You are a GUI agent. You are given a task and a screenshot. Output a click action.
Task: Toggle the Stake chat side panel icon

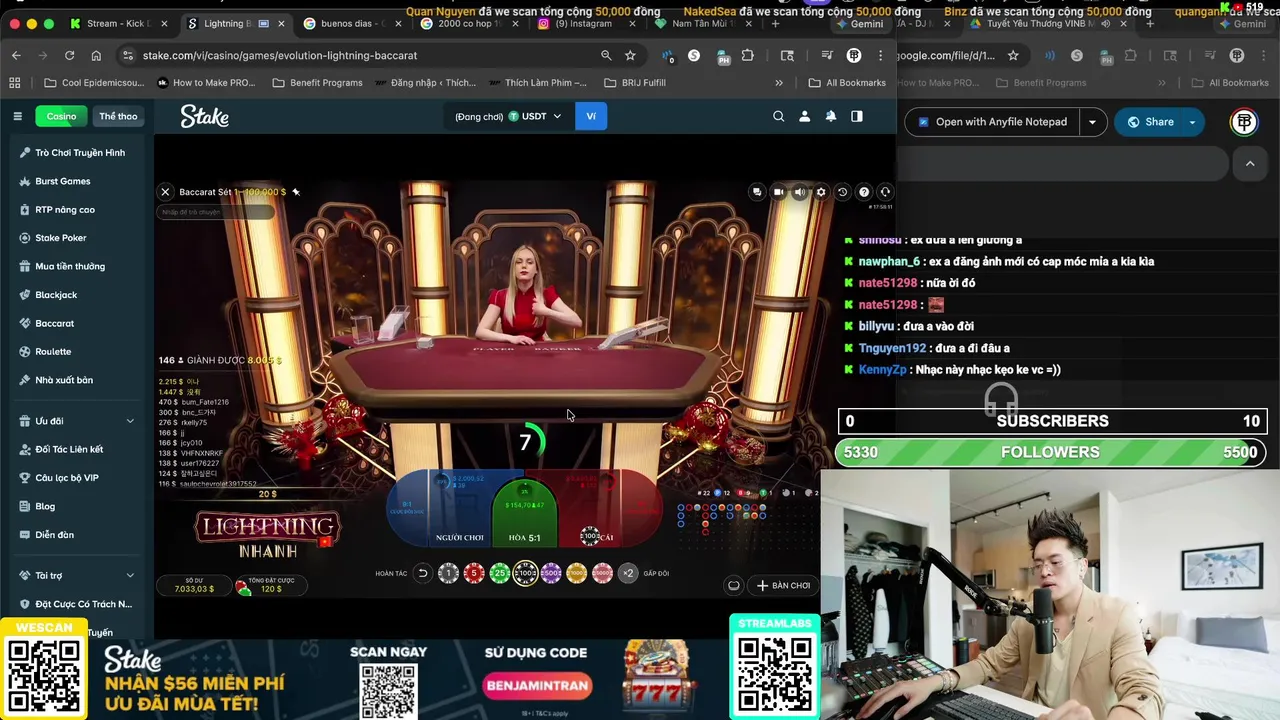[x=856, y=116]
